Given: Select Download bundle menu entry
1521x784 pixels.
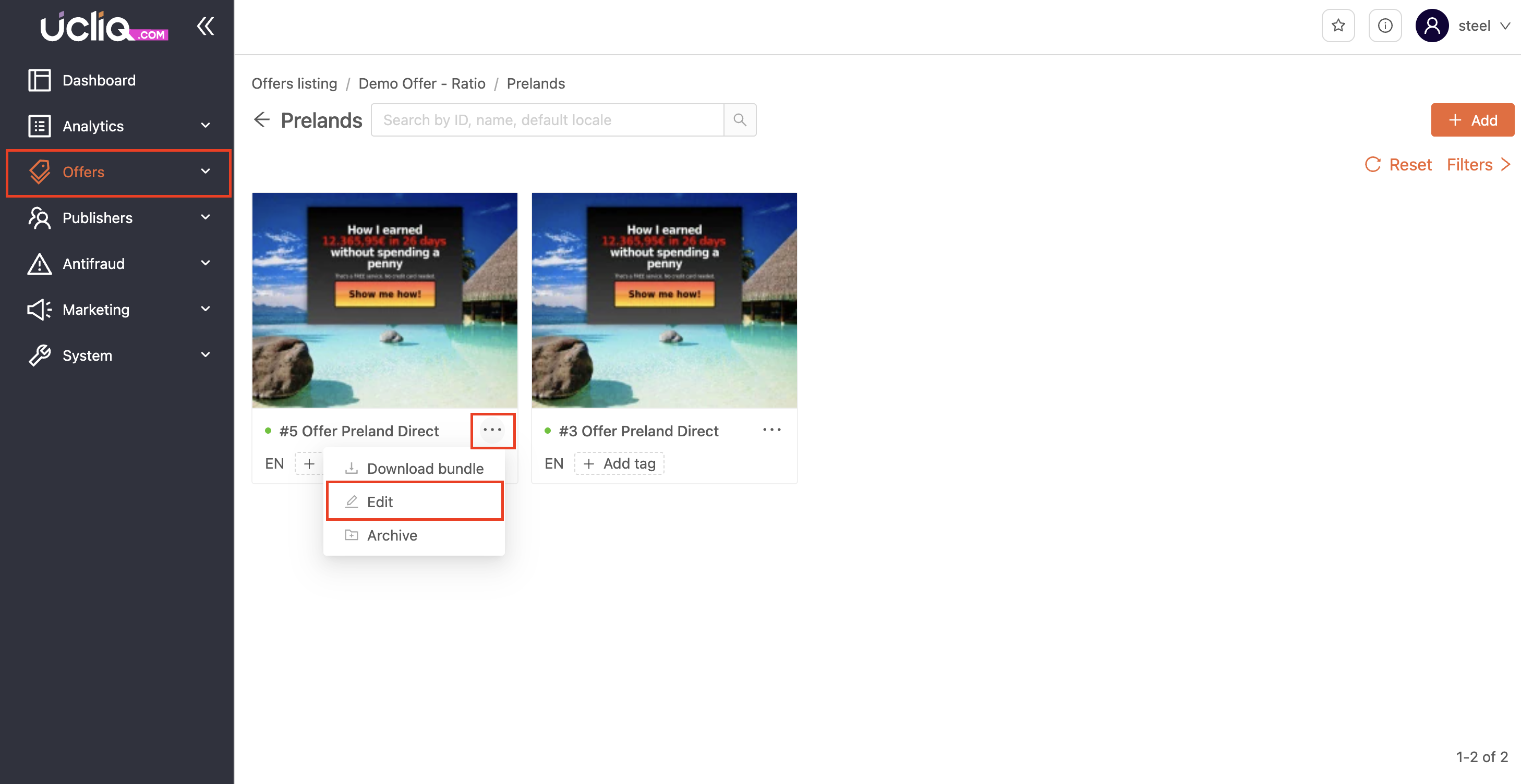Looking at the screenshot, I should 425,469.
